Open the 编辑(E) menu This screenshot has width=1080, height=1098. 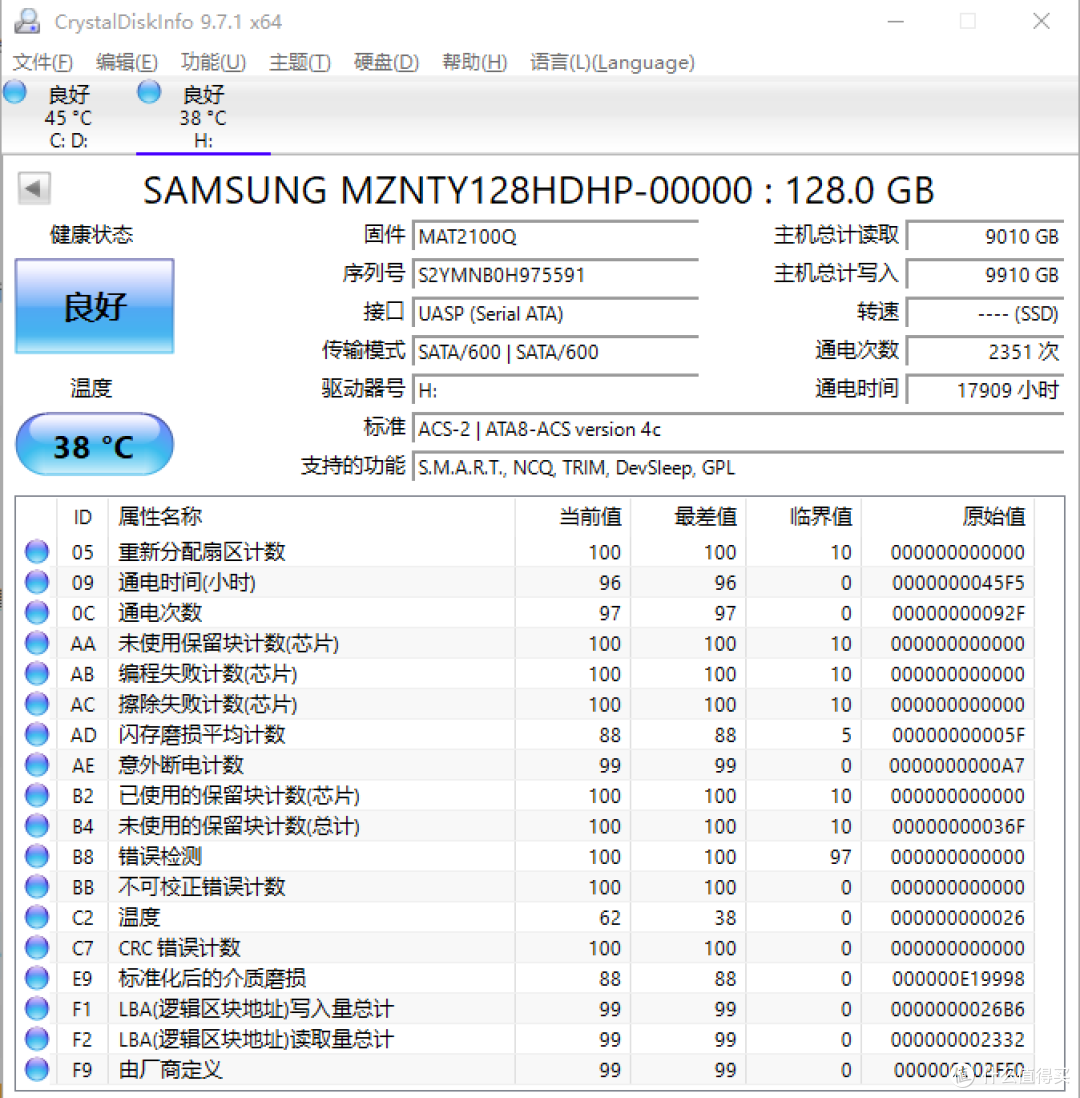point(126,62)
